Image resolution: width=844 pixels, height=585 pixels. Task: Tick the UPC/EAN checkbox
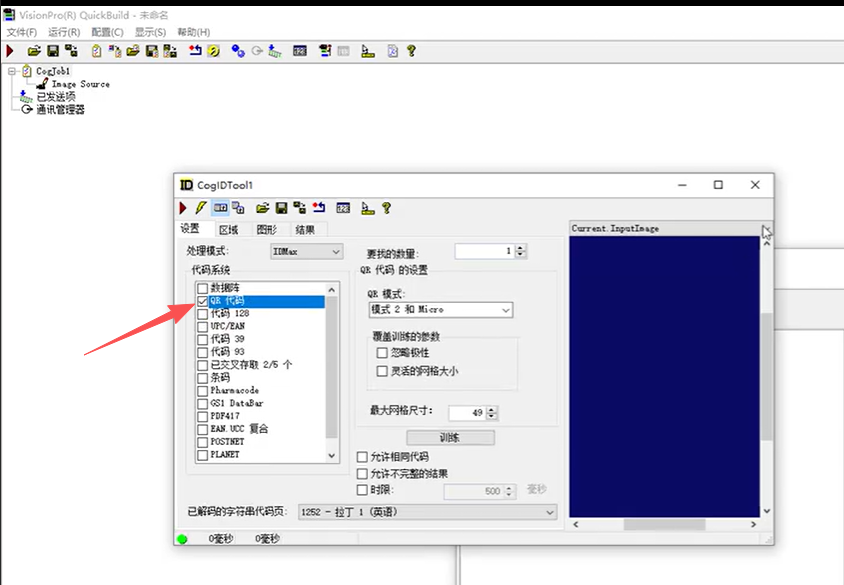click(x=202, y=327)
